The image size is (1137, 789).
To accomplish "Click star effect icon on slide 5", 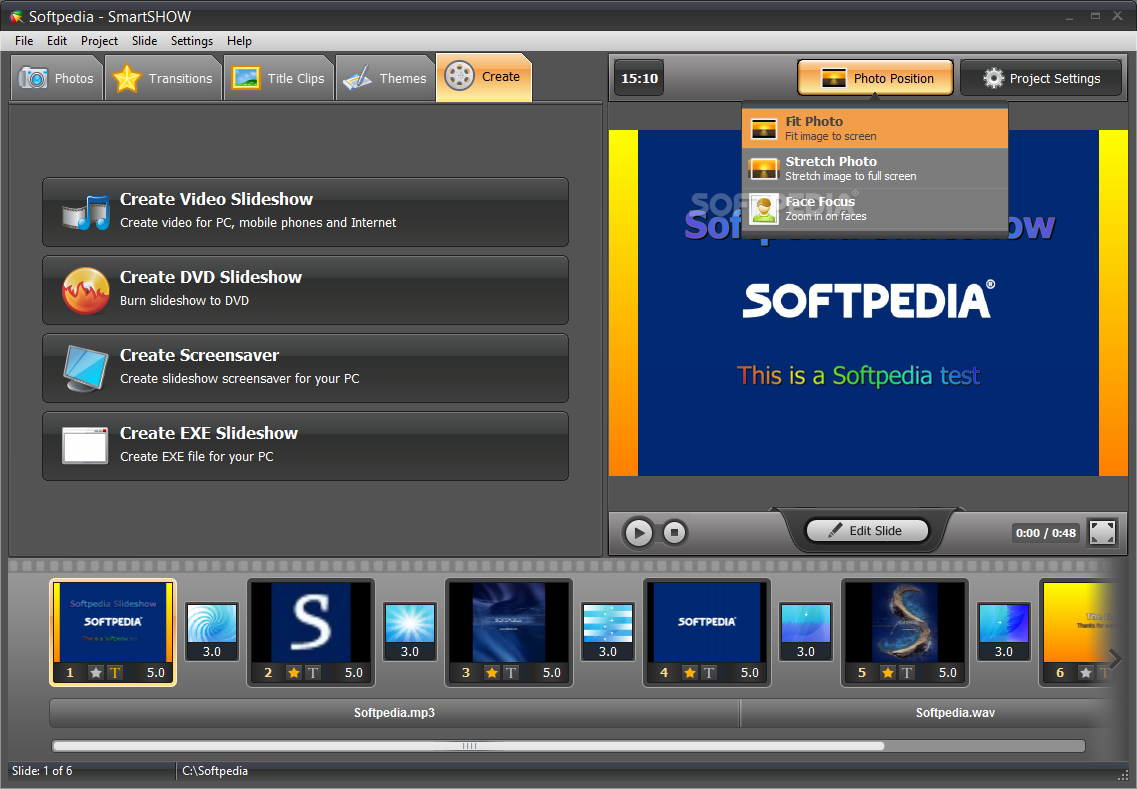I will [x=888, y=673].
